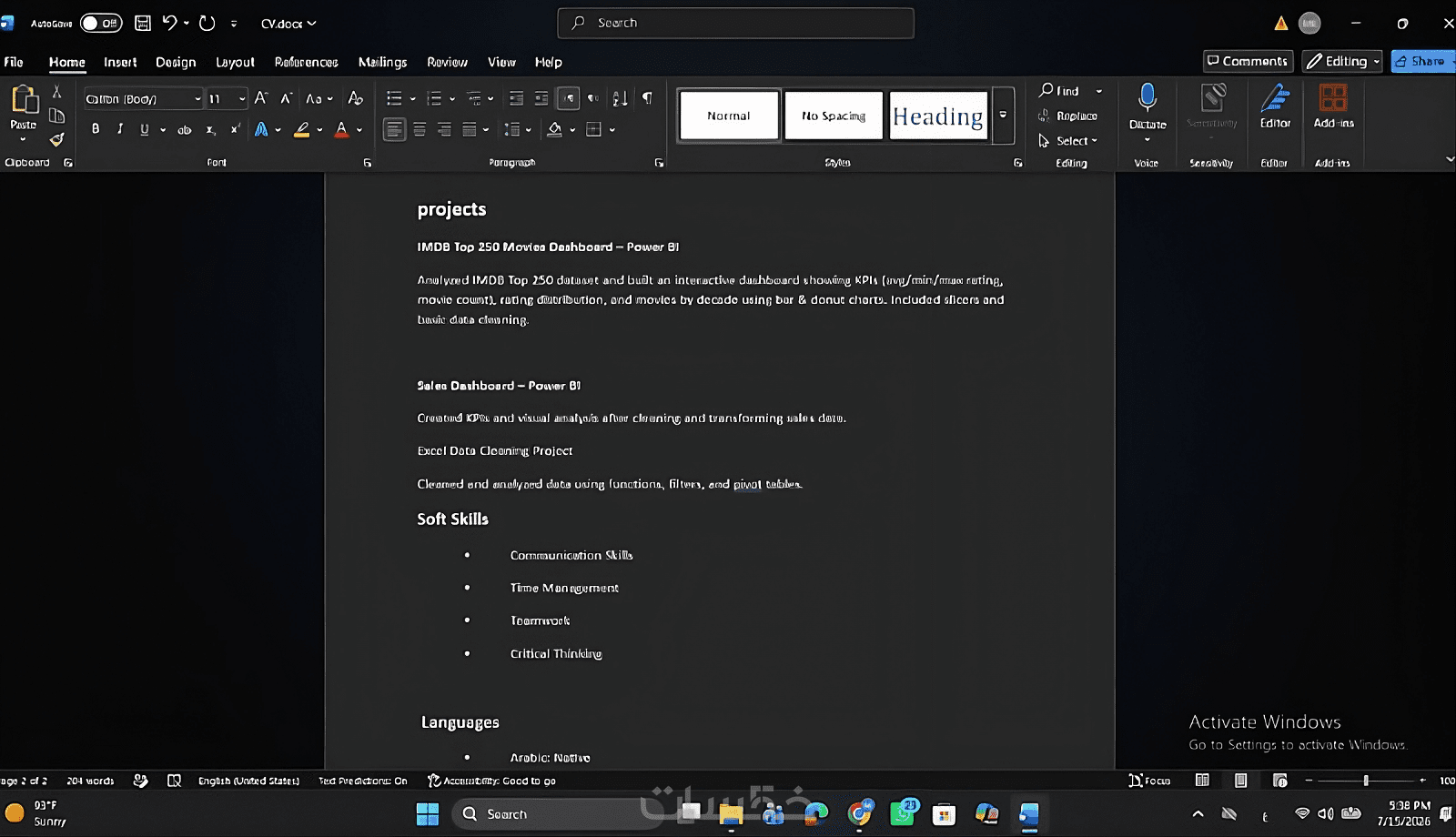Switch to Read Mode view
The height and width of the screenshot is (837, 1456).
click(x=1202, y=781)
